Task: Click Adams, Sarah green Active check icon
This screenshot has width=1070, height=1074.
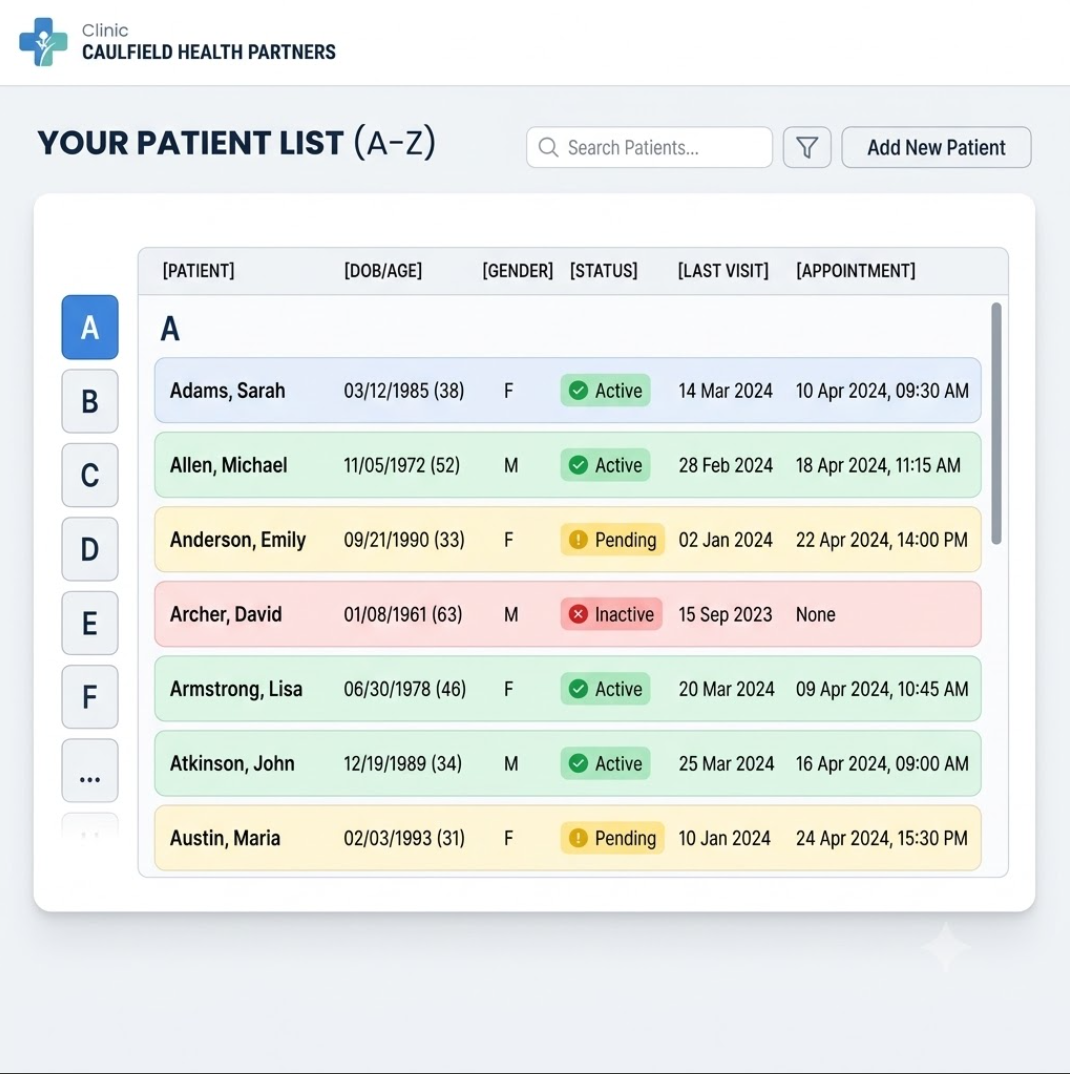Action: pyautogui.click(x=578, y=390)
